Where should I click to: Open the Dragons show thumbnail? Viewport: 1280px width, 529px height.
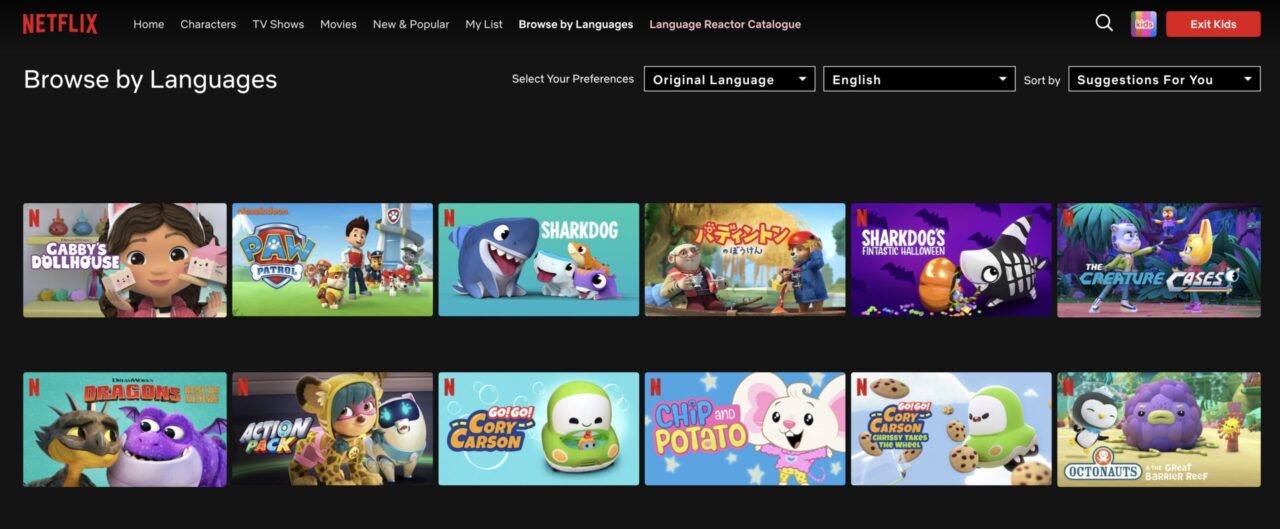(x=125, y=429)
